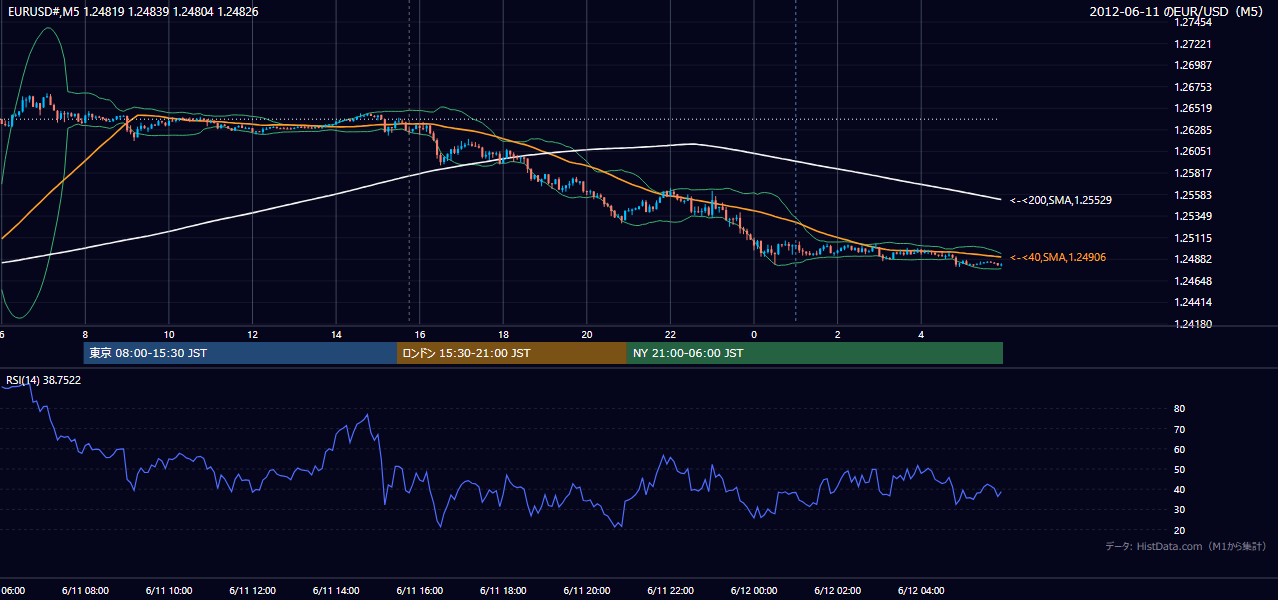Click the '6/11 12:00' bottom time label
This screenshot has width=1278, height=600.
[x=252, y=591]
